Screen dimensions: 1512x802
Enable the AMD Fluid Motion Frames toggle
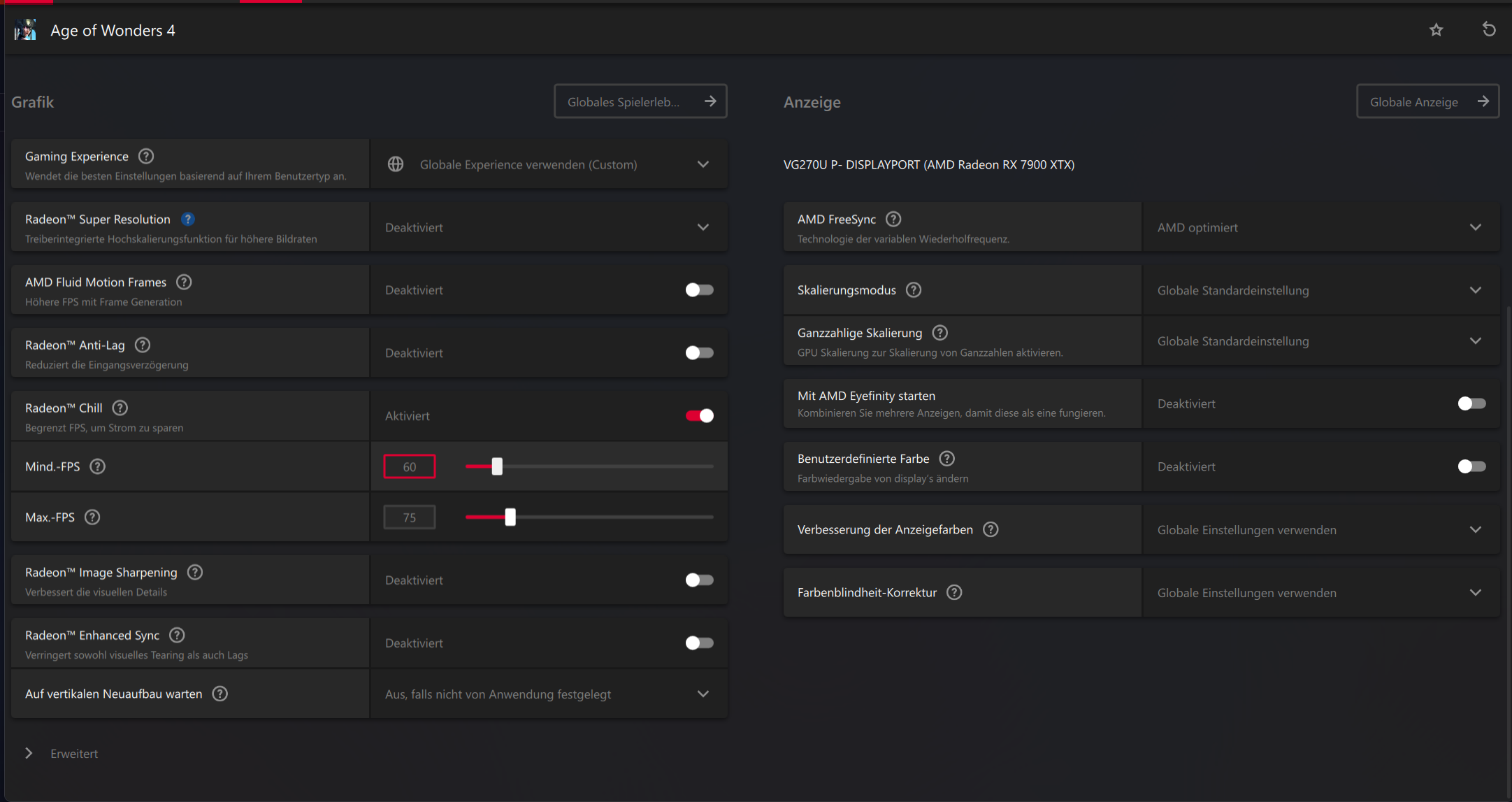(699, 289)
